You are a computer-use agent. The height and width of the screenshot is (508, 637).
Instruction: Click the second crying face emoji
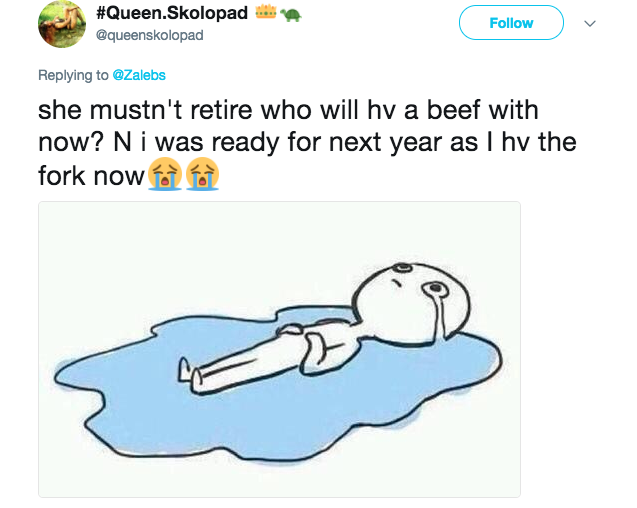202,174
